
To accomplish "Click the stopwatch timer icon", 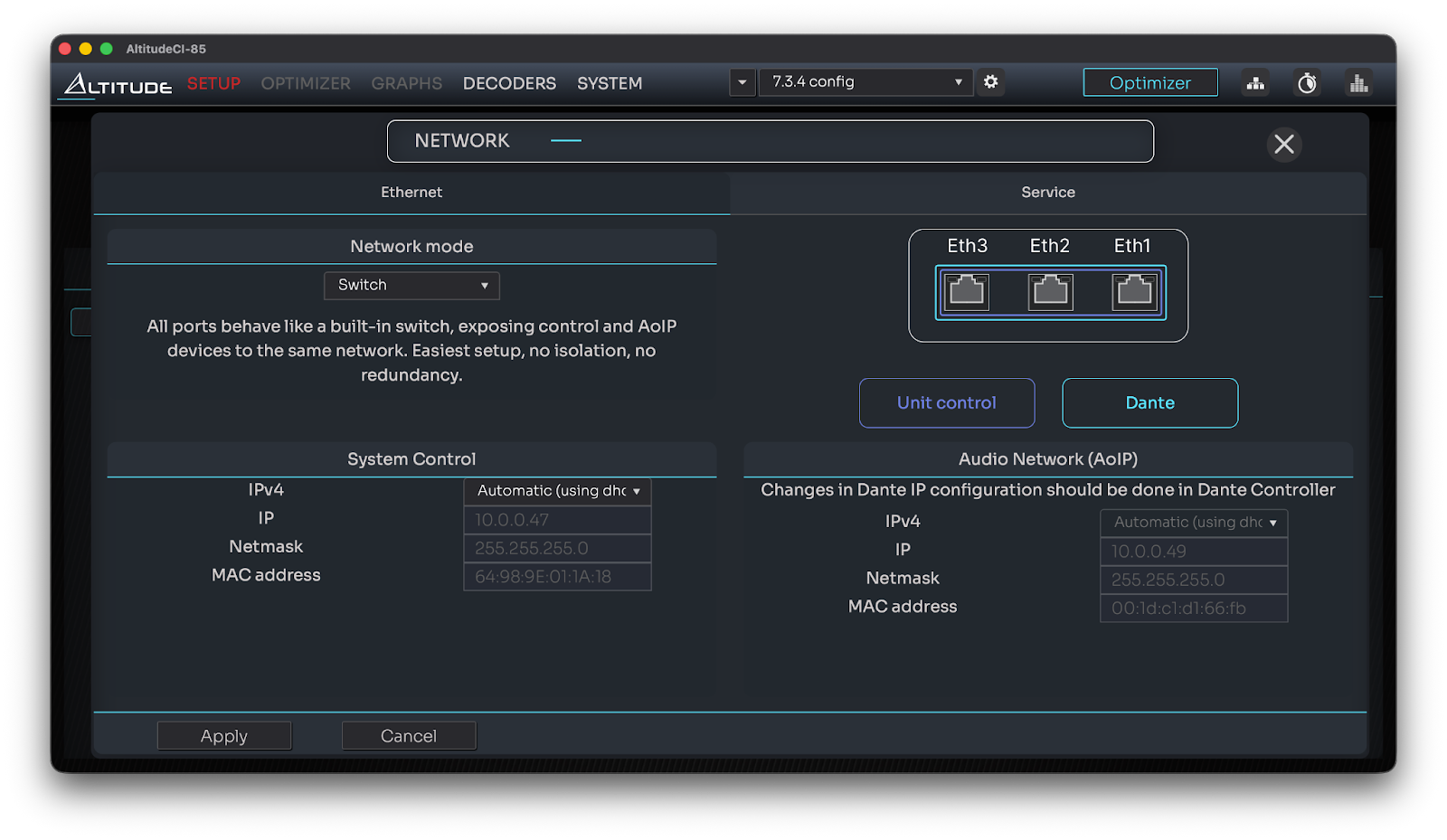I will 1307,83.
